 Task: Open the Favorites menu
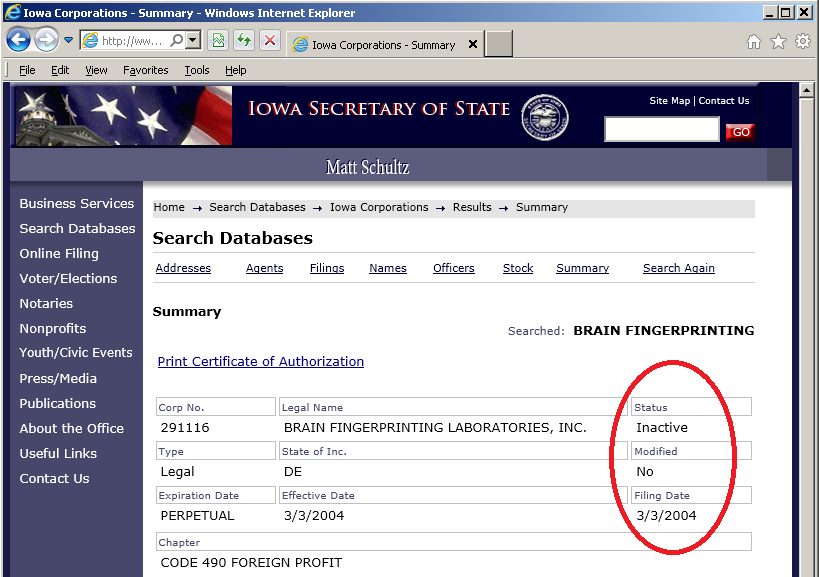click(146, 70)
